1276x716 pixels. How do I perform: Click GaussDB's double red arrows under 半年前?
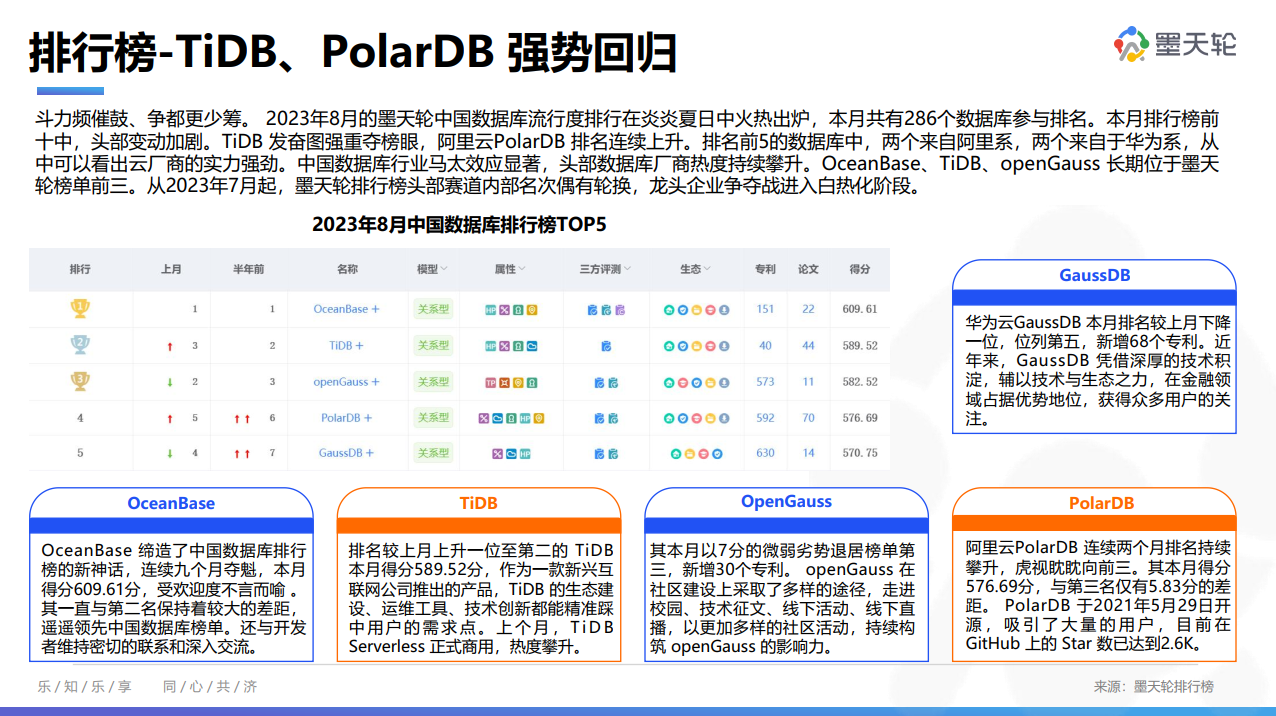click(241, 454)
